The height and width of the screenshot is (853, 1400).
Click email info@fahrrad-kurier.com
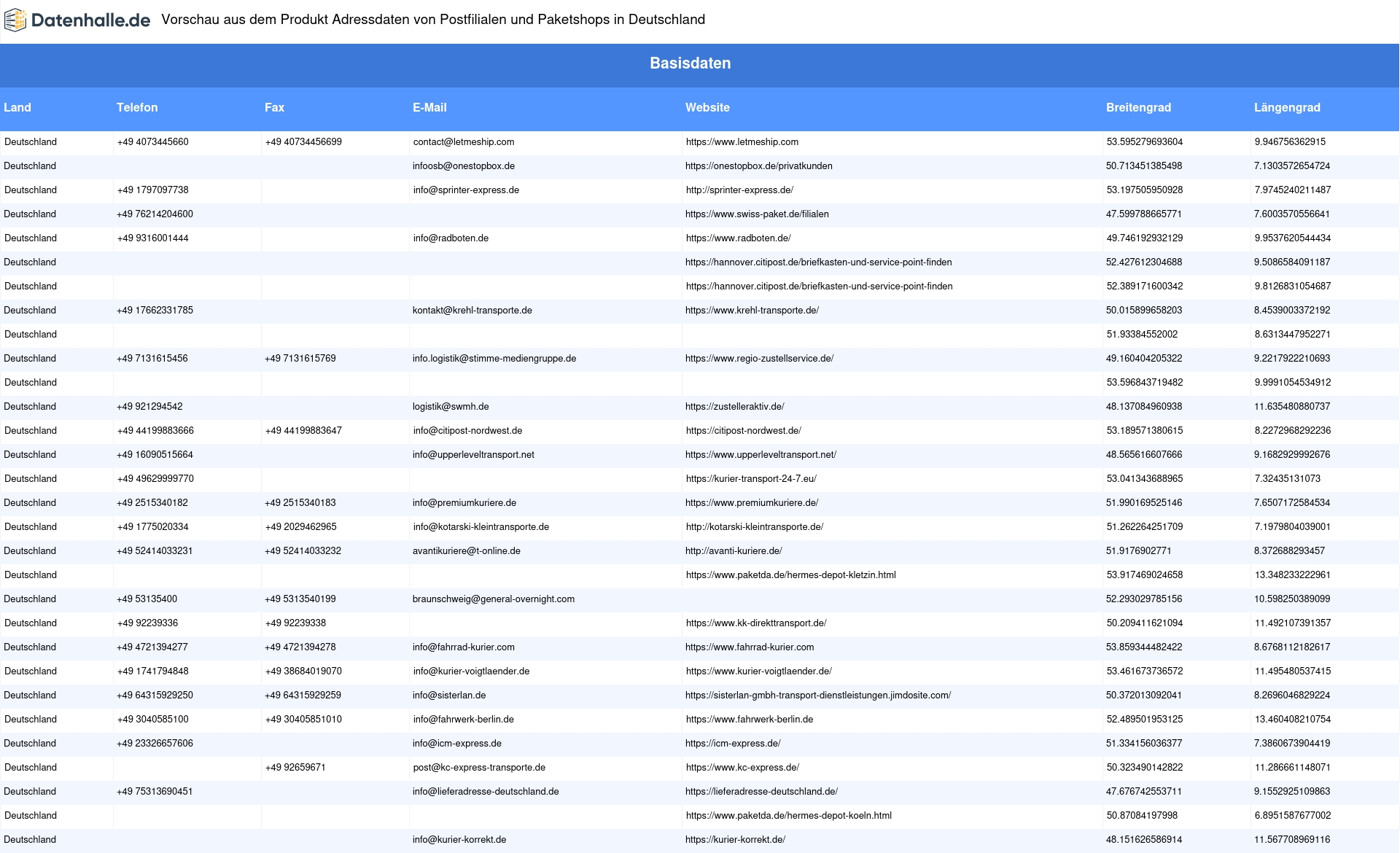coord(464,647)
